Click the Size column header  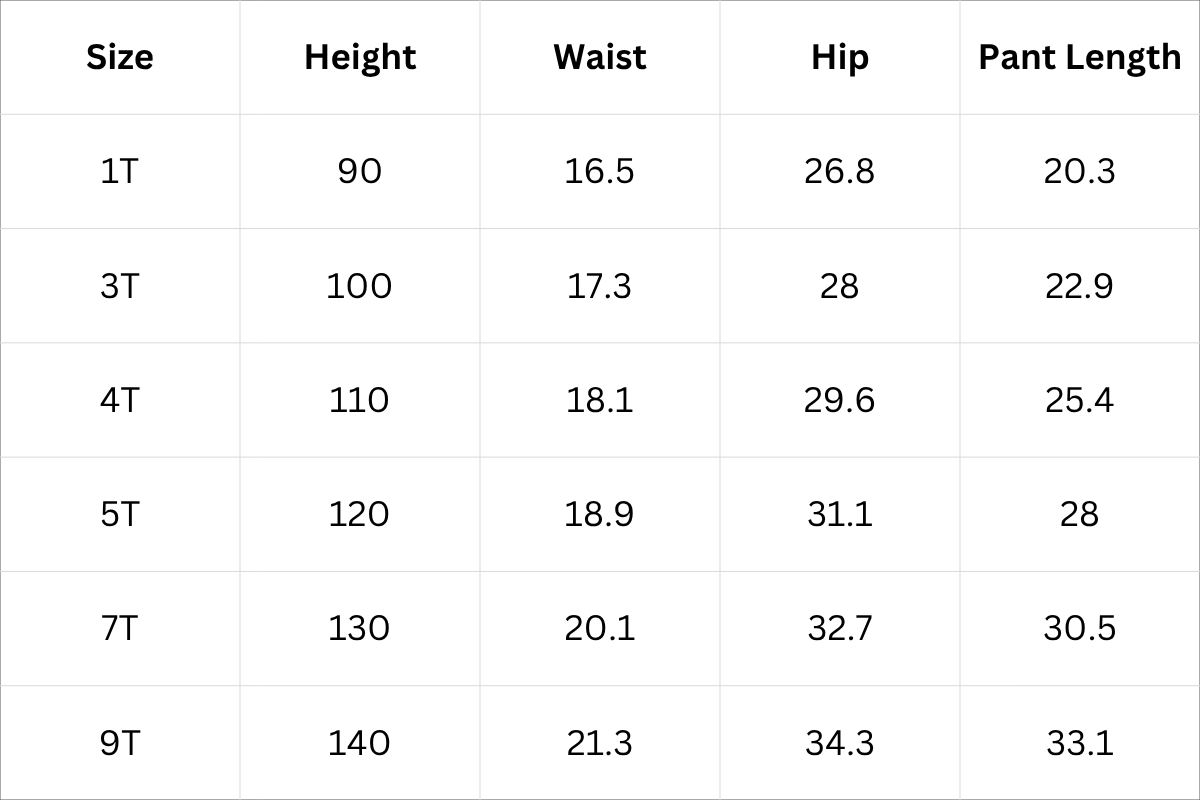tap(120, 57)
